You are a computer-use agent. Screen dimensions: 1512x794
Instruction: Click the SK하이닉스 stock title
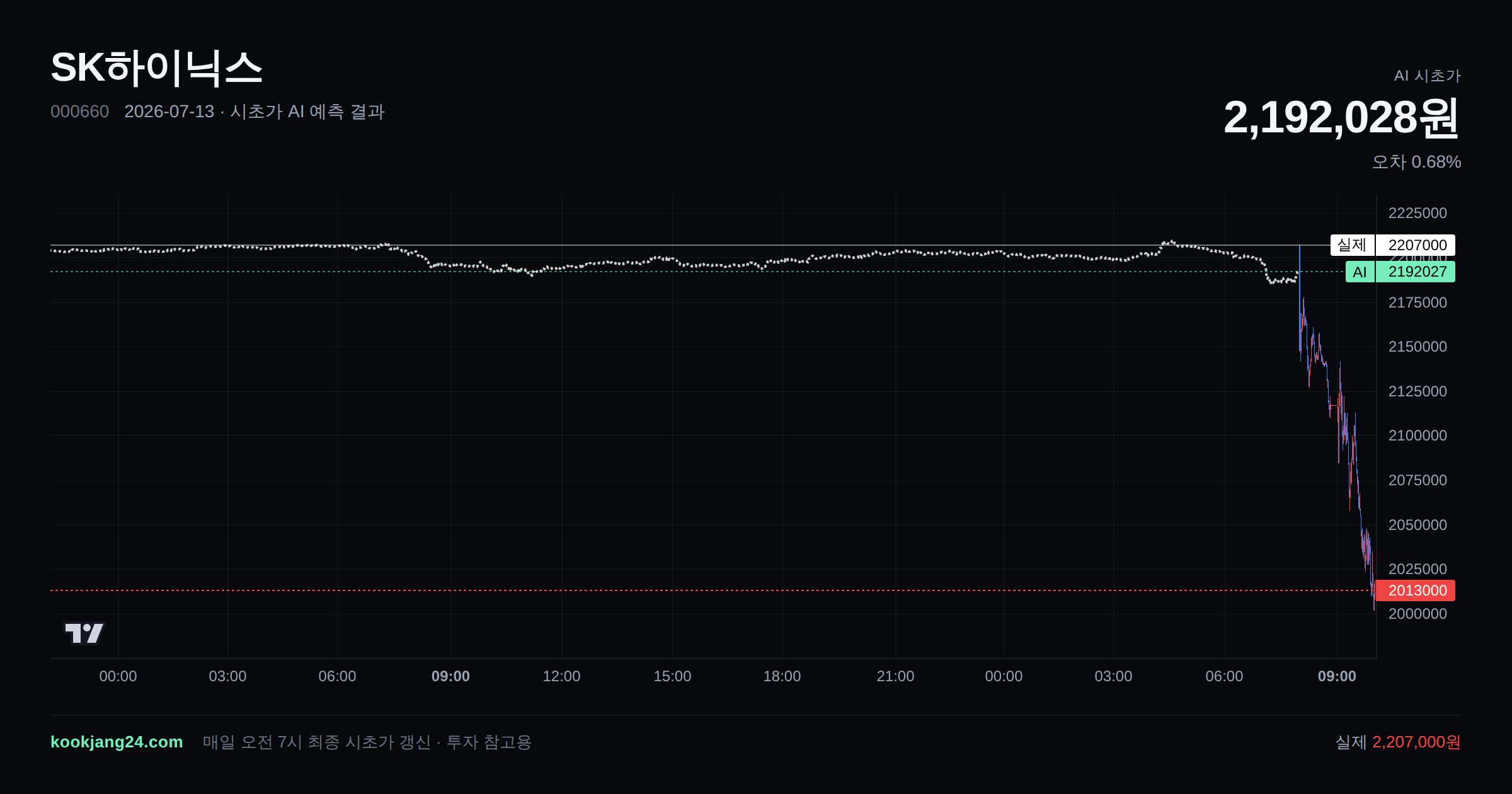click(156, 67)
